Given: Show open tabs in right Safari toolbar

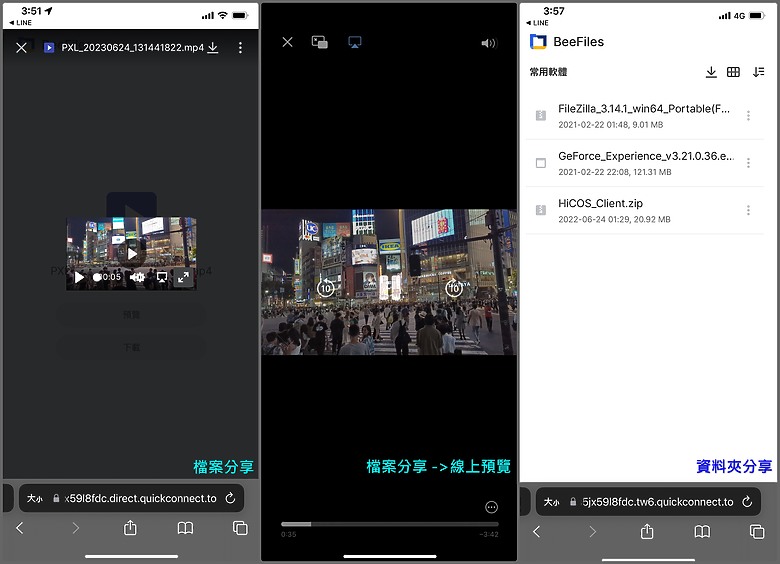Looking at the screenshot, I should (x=757, y=532).
